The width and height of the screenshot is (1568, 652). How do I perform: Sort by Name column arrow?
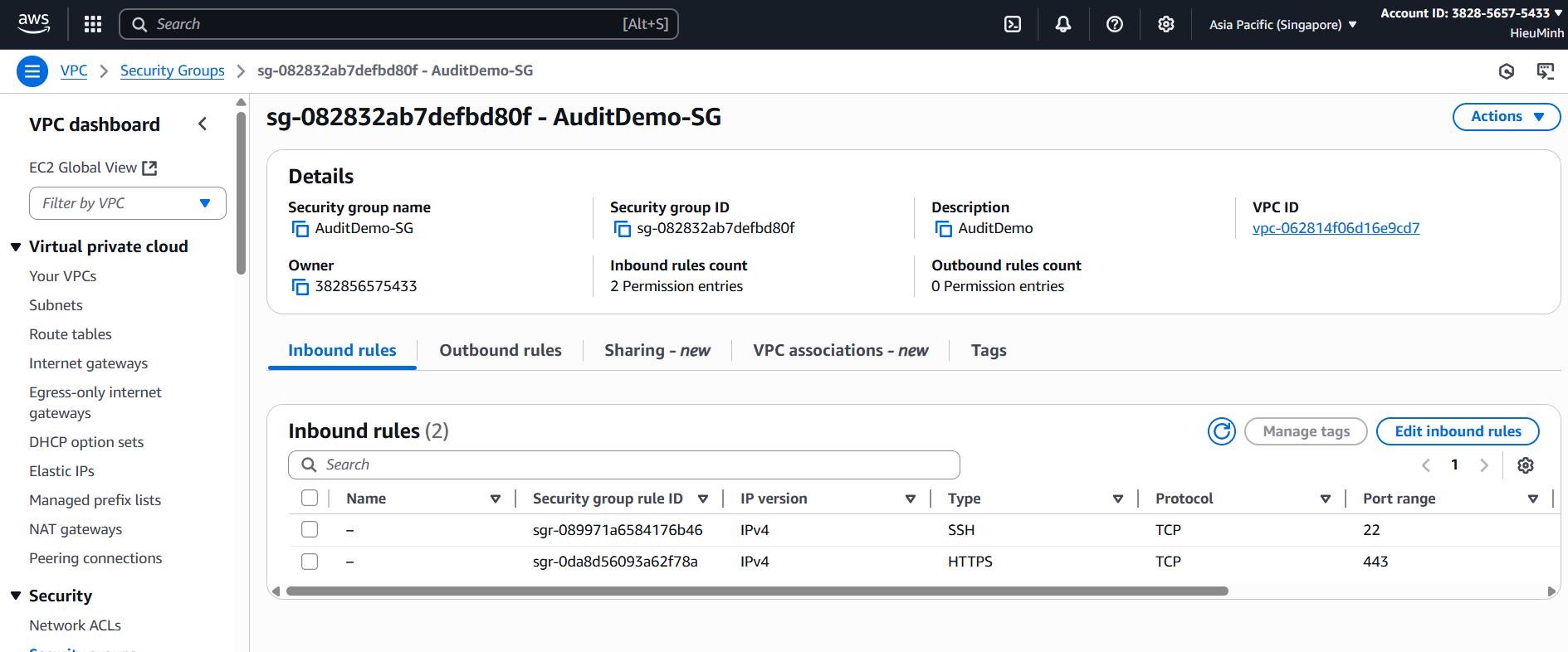click(496, 499)
